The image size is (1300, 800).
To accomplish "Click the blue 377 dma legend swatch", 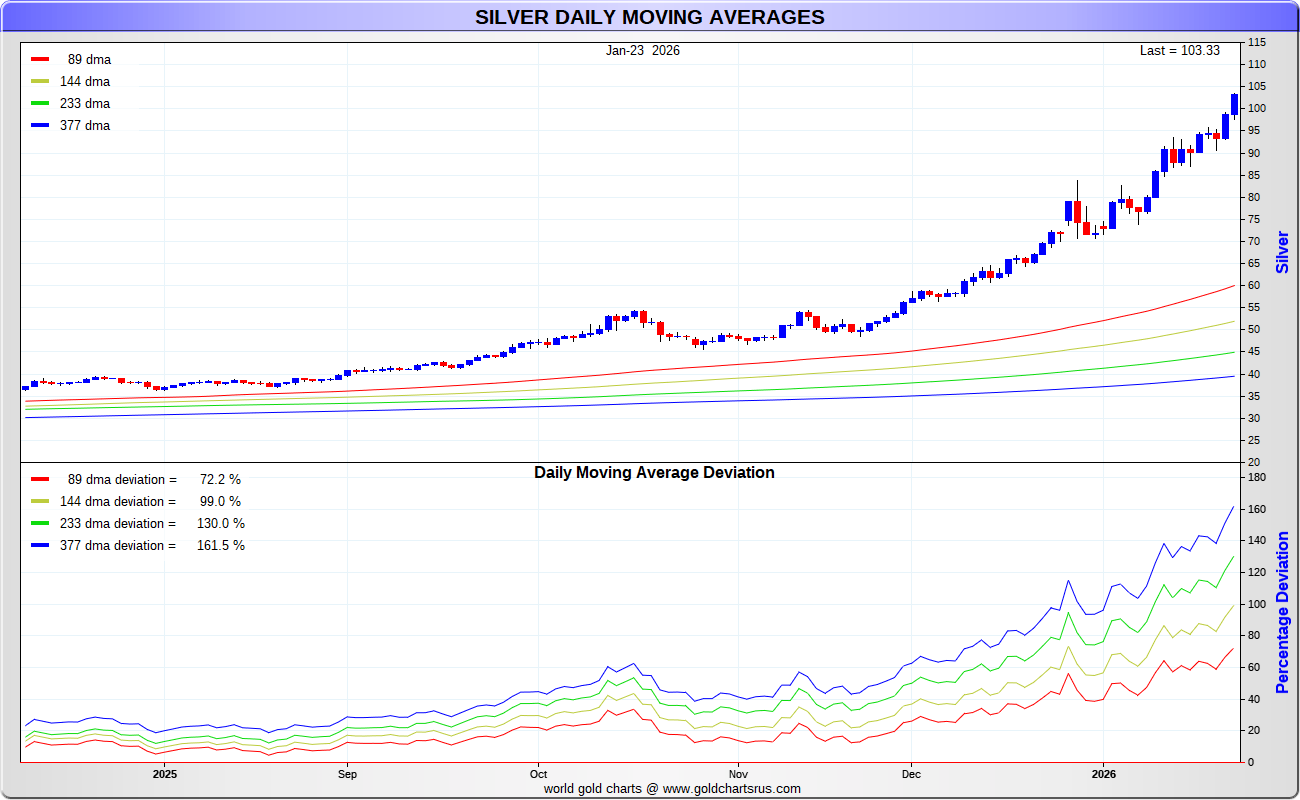I will pos(40,126).
